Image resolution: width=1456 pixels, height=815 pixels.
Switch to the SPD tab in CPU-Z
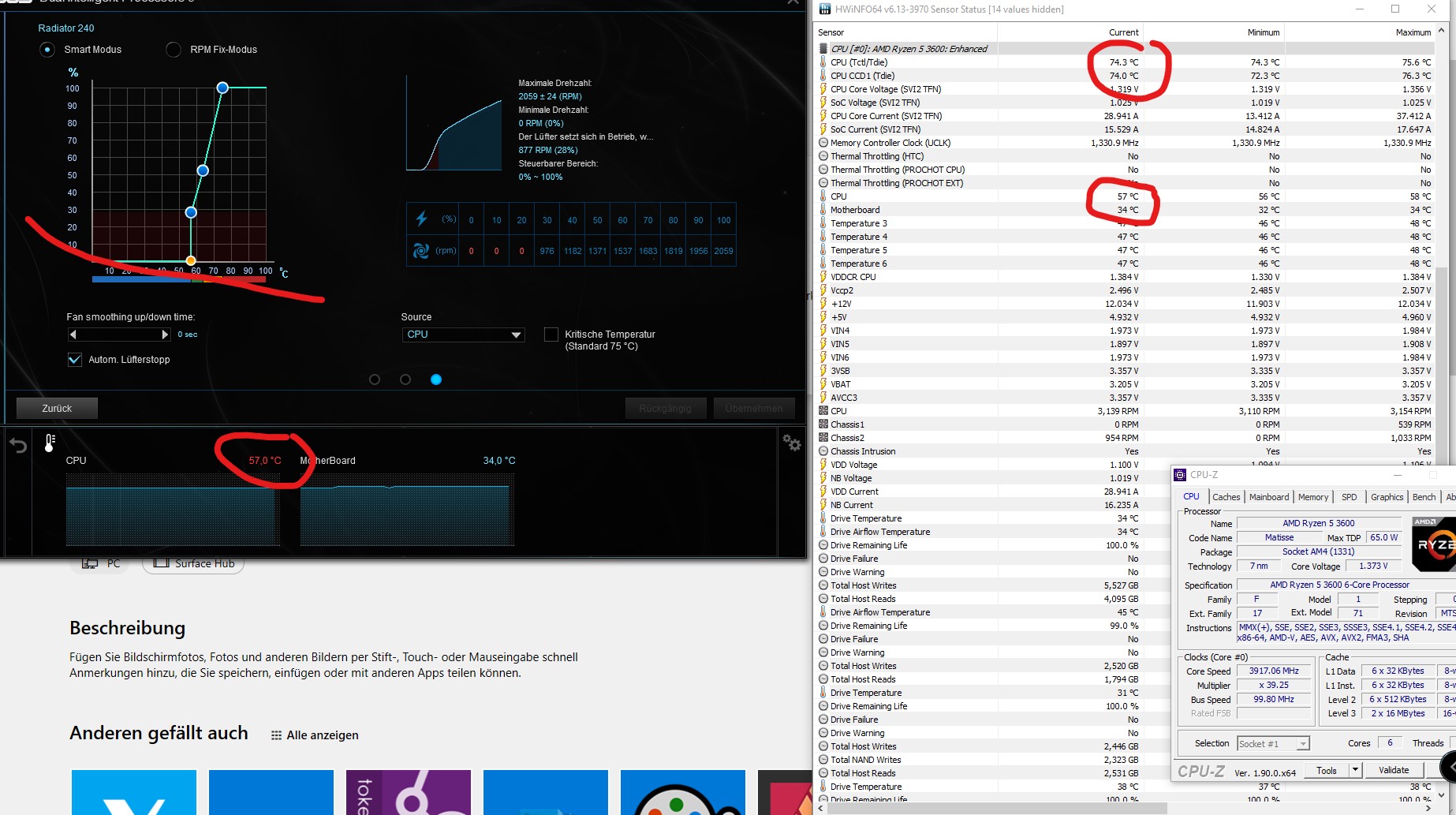click(x=1350, y=497)
